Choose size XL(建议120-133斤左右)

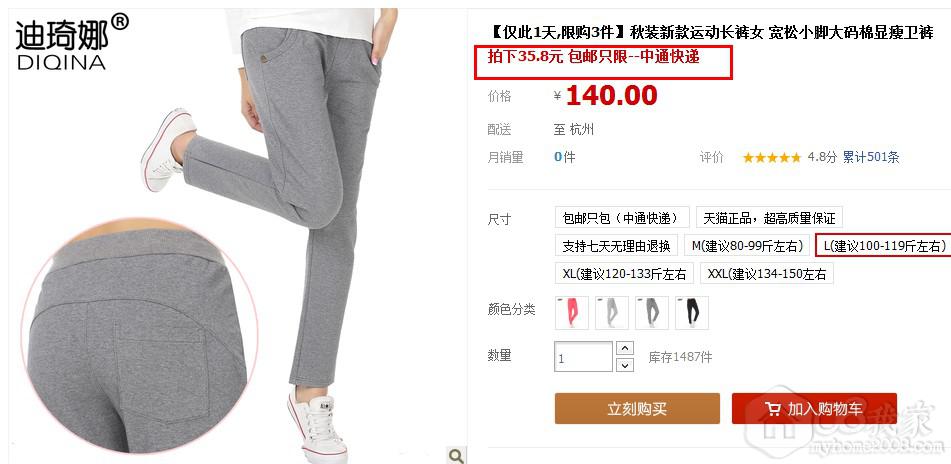point(624,274)
